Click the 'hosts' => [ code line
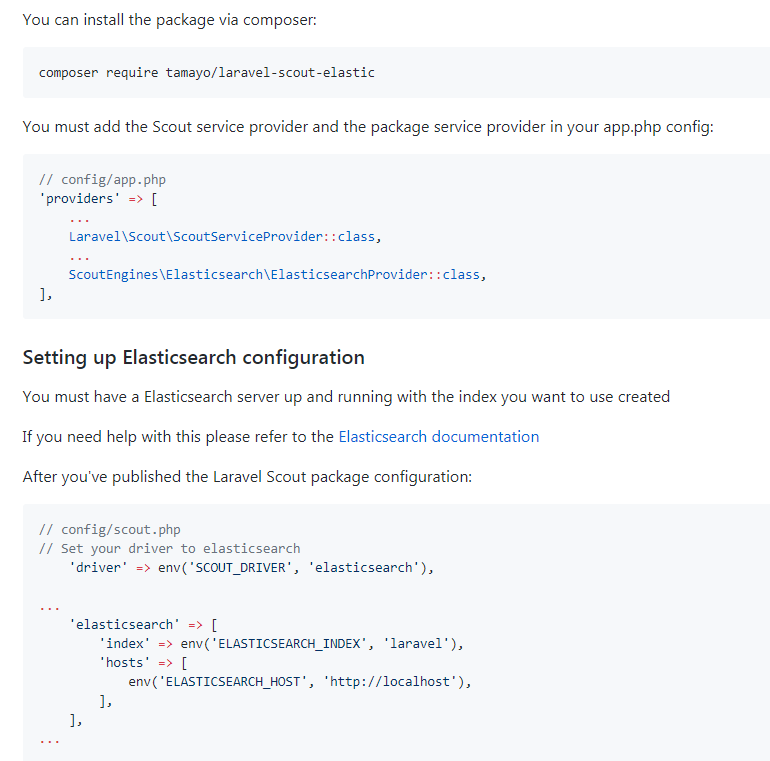Viewport: 770px width, 761px height. click(143, 663)
